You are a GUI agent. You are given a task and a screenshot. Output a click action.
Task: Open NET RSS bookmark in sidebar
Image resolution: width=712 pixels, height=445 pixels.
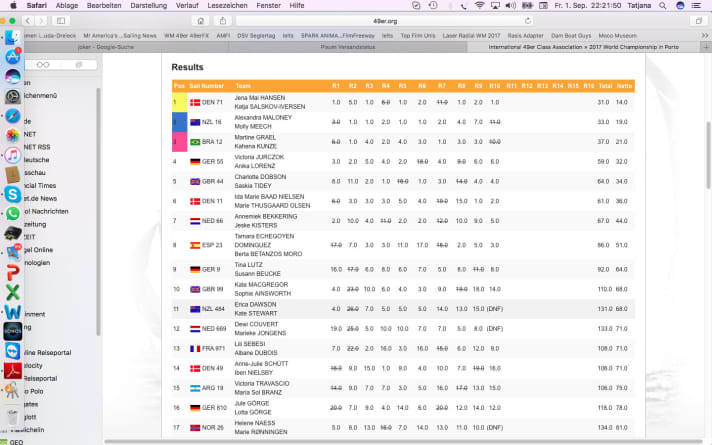pyautogui.click(x=37, y=147)
